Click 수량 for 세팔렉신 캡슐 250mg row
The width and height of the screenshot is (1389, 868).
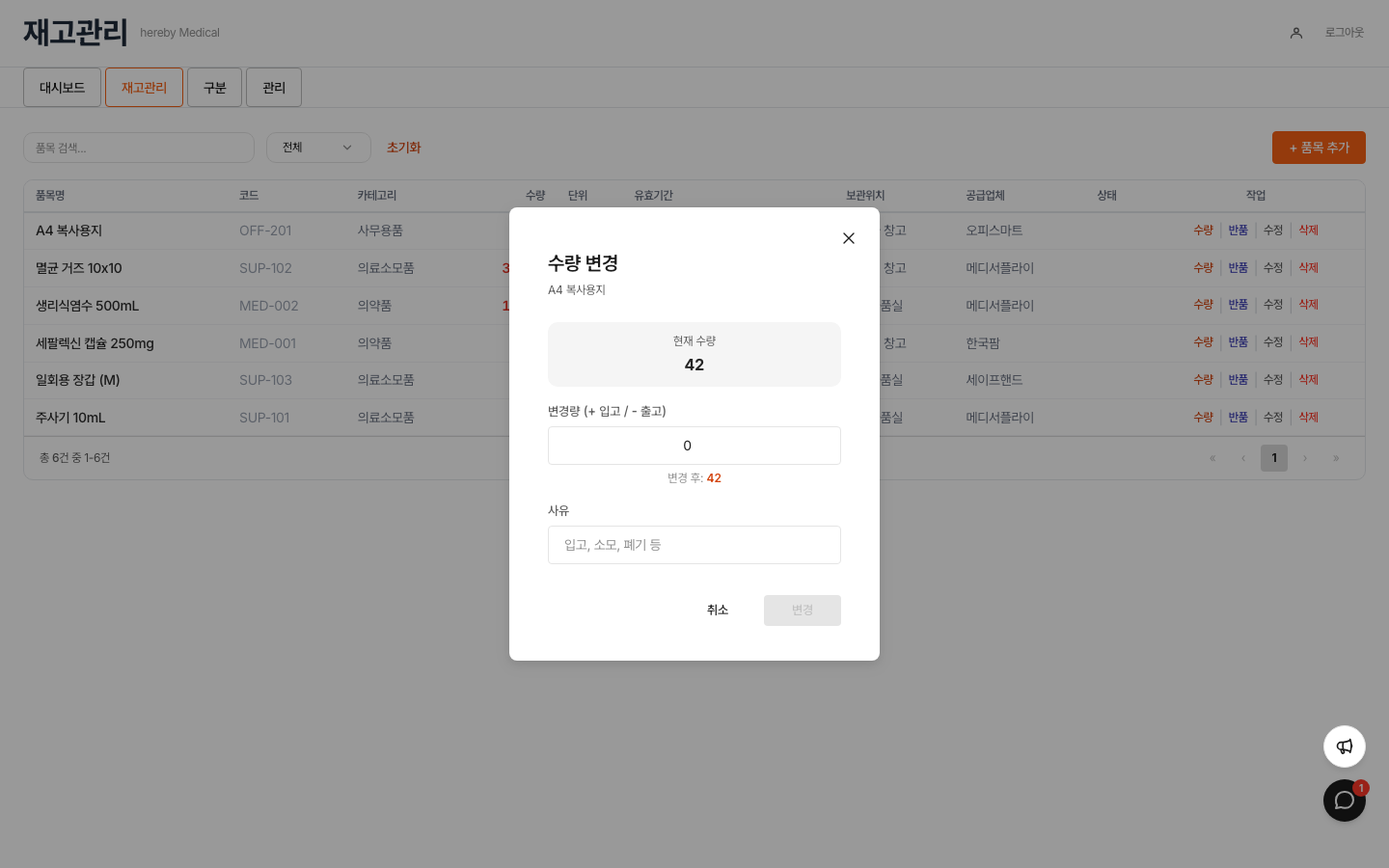tap(1203, 342)
